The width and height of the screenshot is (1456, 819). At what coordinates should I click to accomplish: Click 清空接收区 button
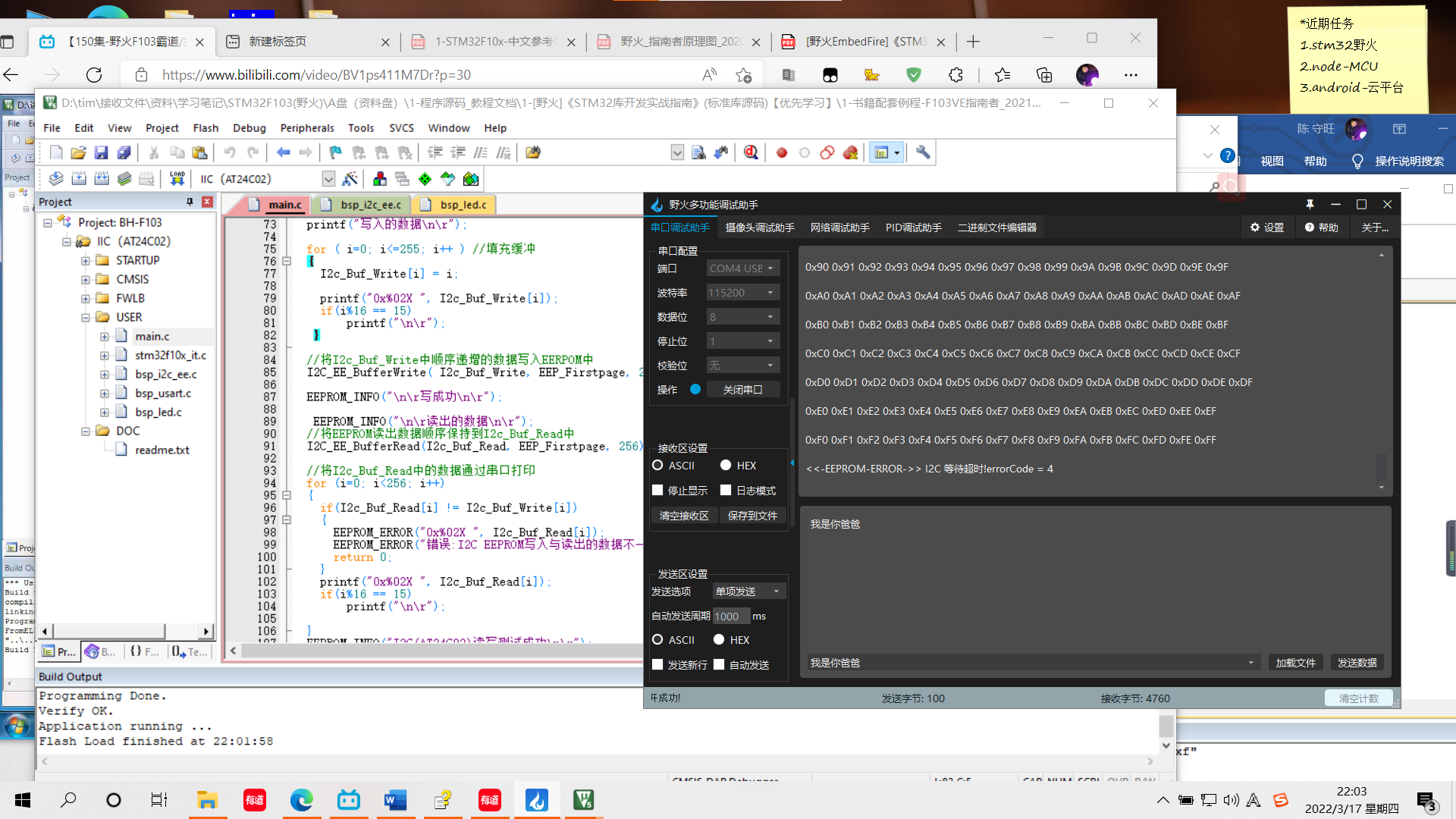tap(684, 516)
